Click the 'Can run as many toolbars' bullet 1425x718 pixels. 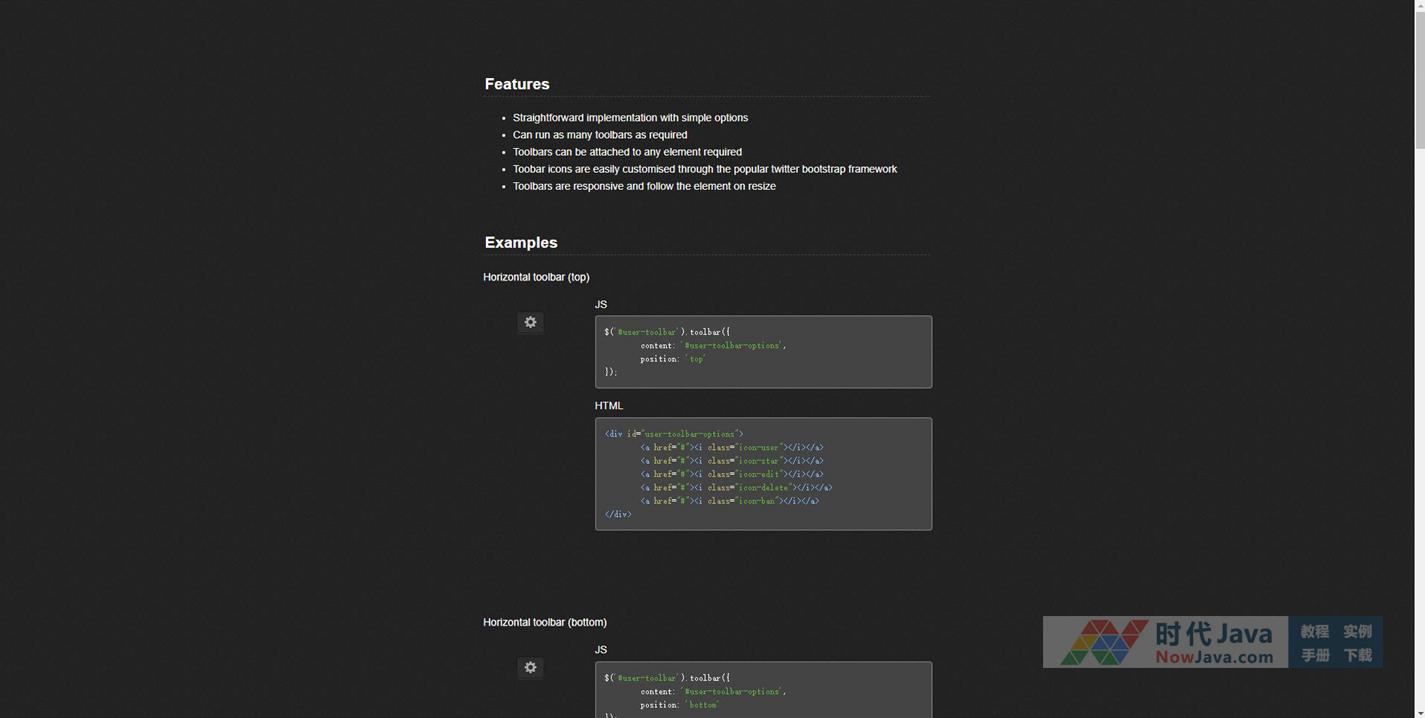600,135
